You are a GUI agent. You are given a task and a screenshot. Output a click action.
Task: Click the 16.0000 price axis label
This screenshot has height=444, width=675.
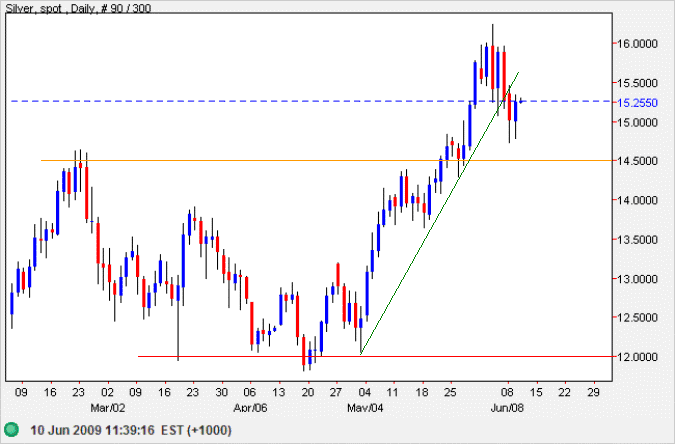[638, 43]
